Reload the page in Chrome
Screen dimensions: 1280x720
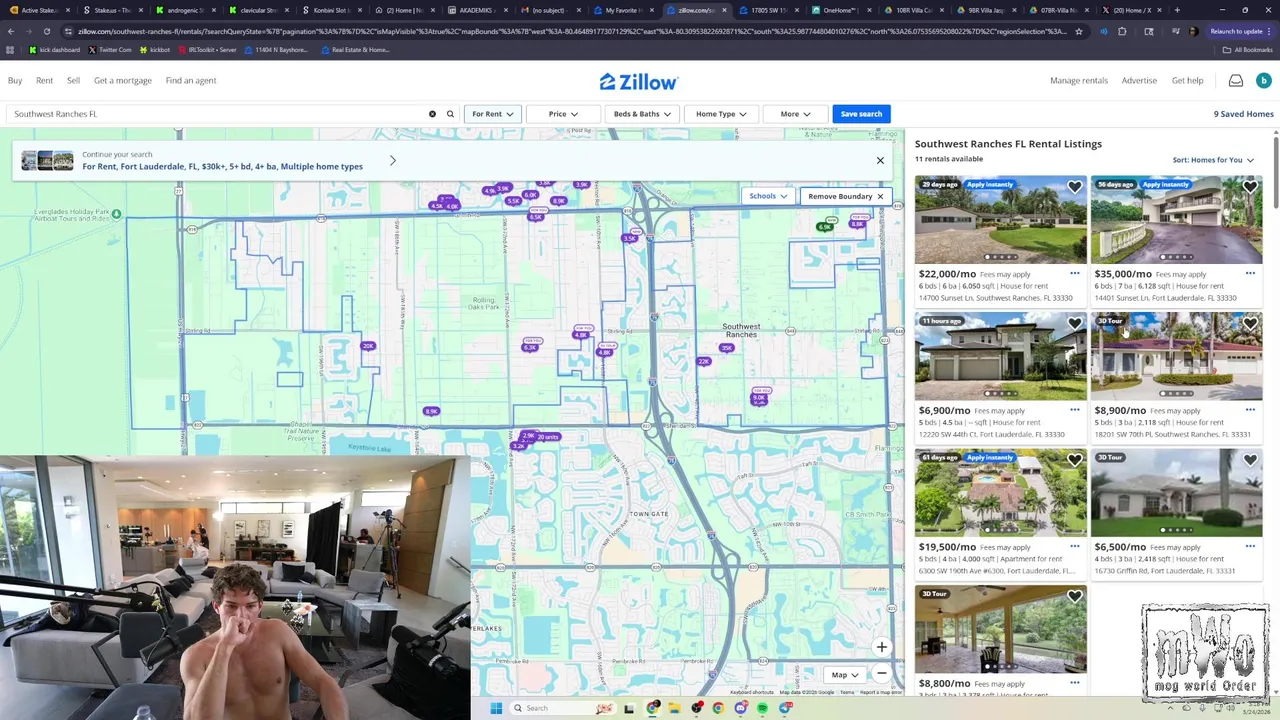[x=47, y=31]
